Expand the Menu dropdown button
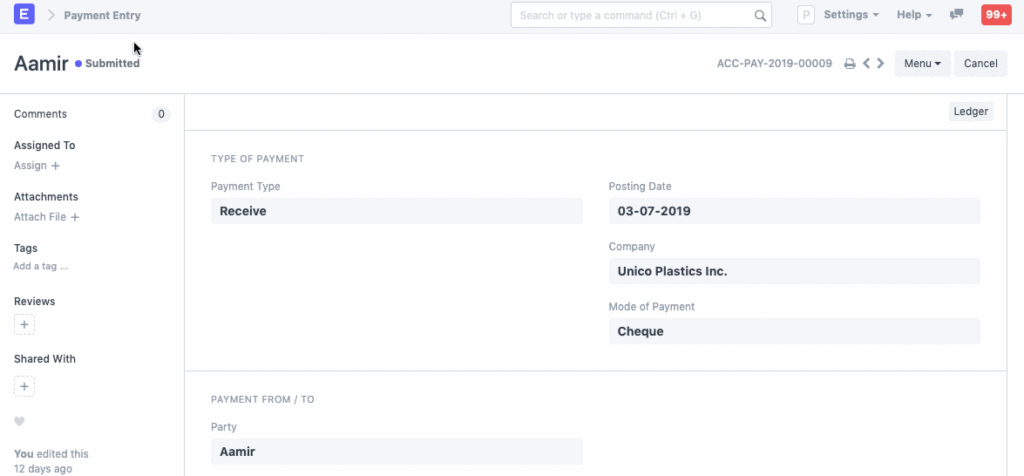1024x476 pixels. pos(922,64)
